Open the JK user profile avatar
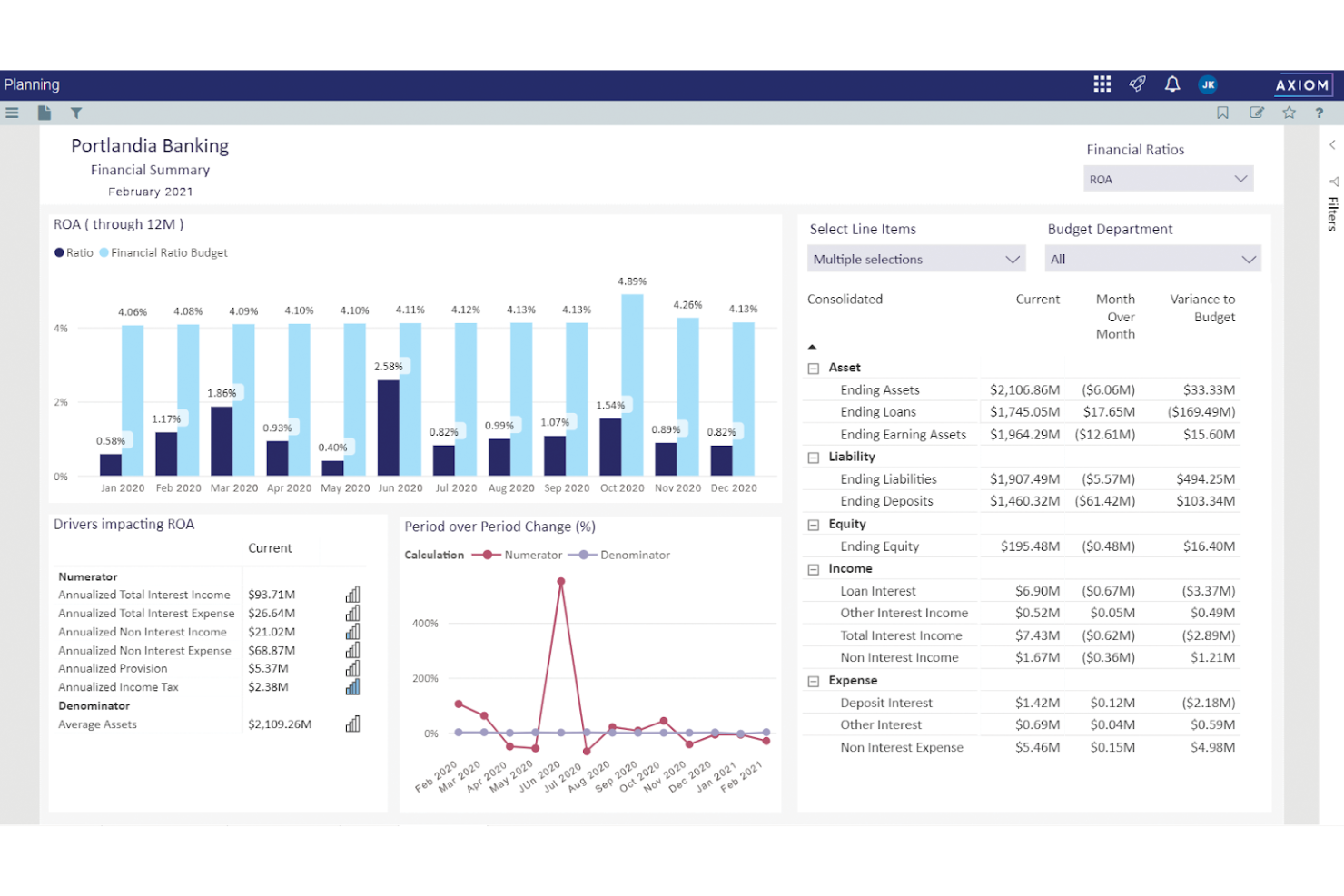This screenshot has width=1344, height=896. tap(1208, 84)
